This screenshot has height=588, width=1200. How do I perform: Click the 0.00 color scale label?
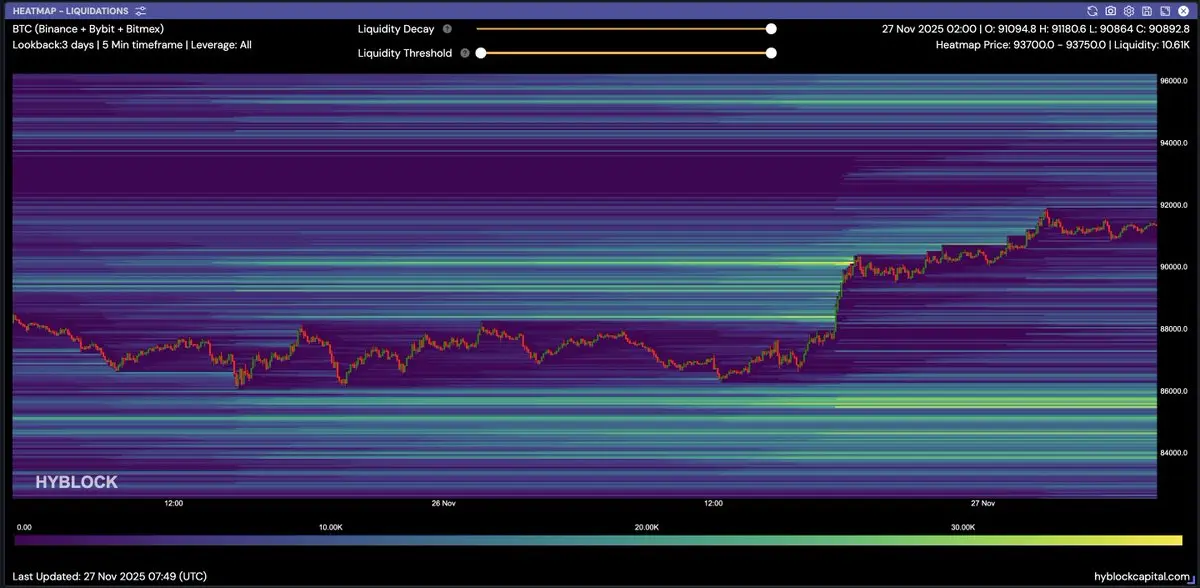pos(25,527)
